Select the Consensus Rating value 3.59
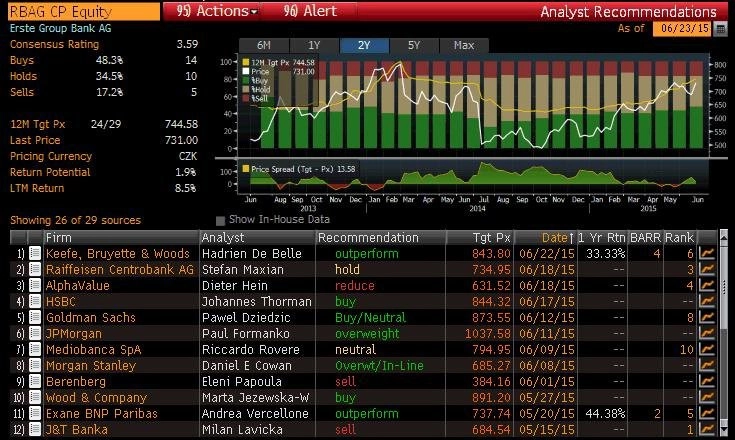The width and height of the screenshot is (735, 440). 187,44
